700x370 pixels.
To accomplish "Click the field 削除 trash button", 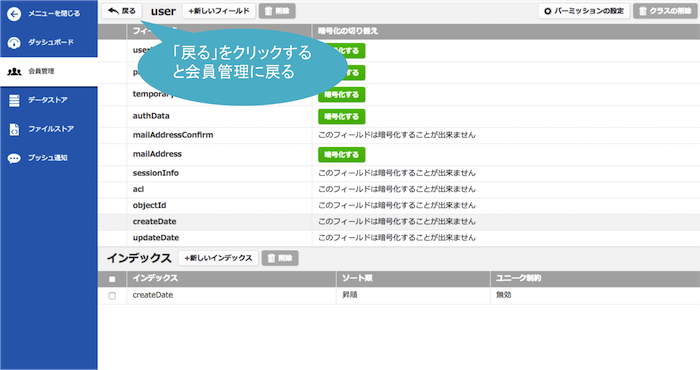I will point(277,11).
